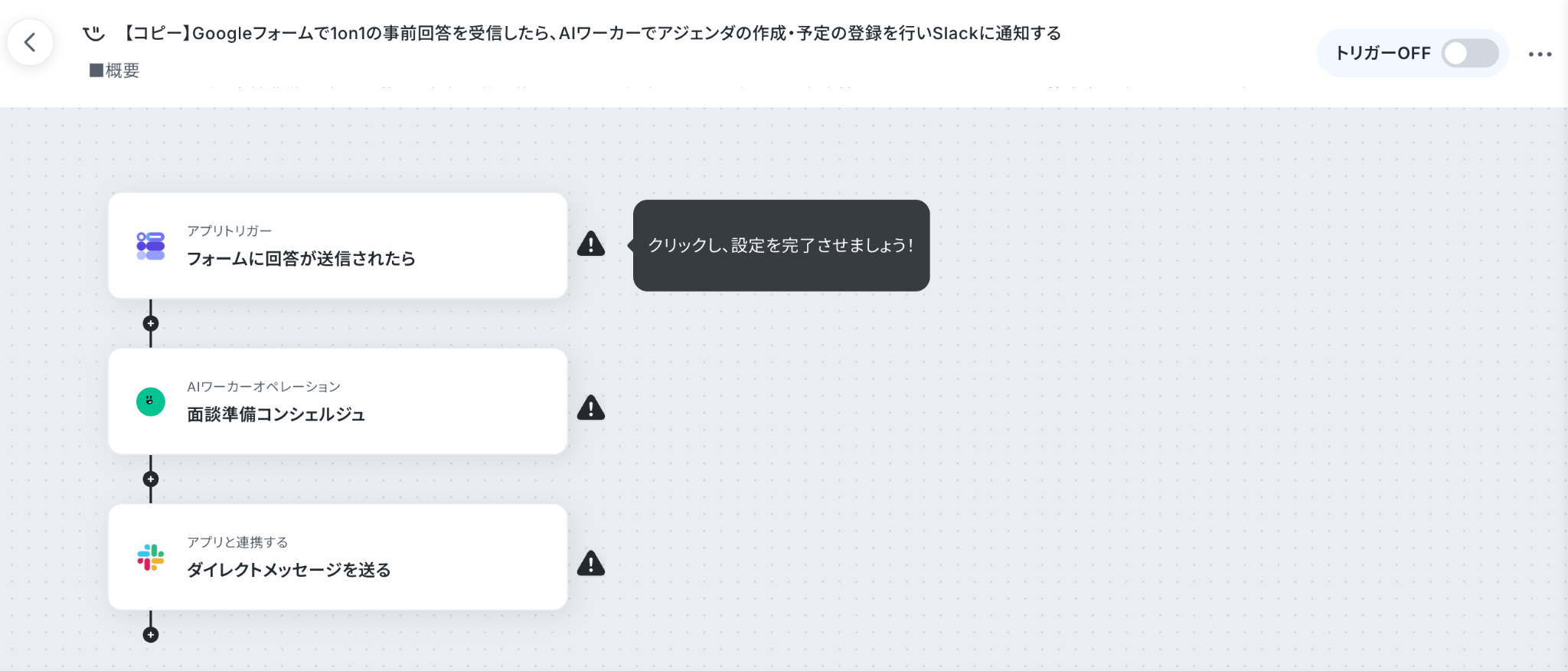Click warning icon next to フォームに回答が送信されたら

pyautogui.click(x=591, y=244)
